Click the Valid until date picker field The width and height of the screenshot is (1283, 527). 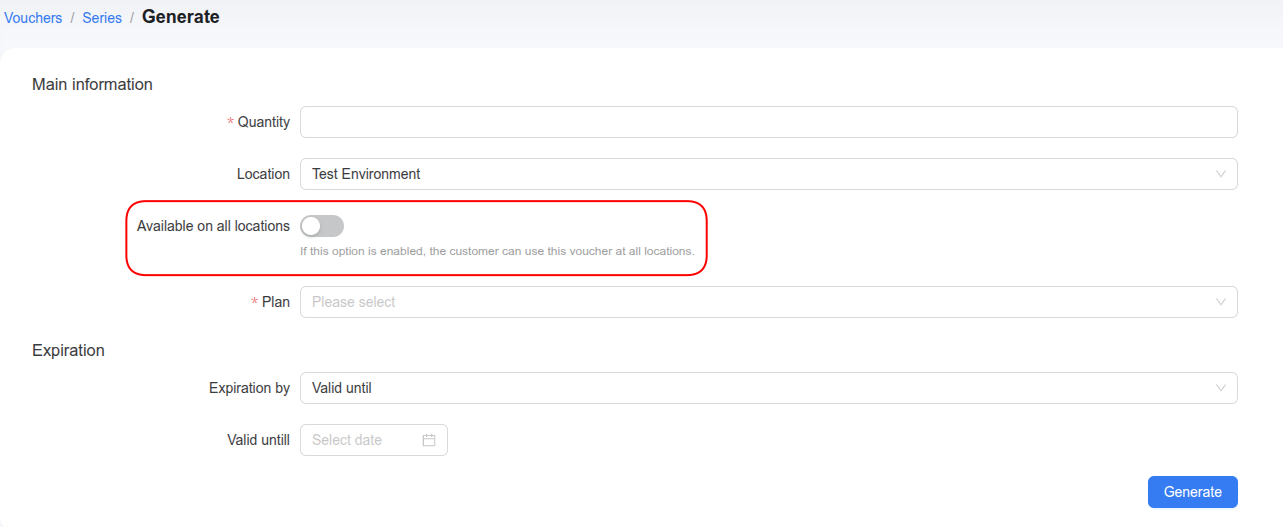click(x=374, y=440)
